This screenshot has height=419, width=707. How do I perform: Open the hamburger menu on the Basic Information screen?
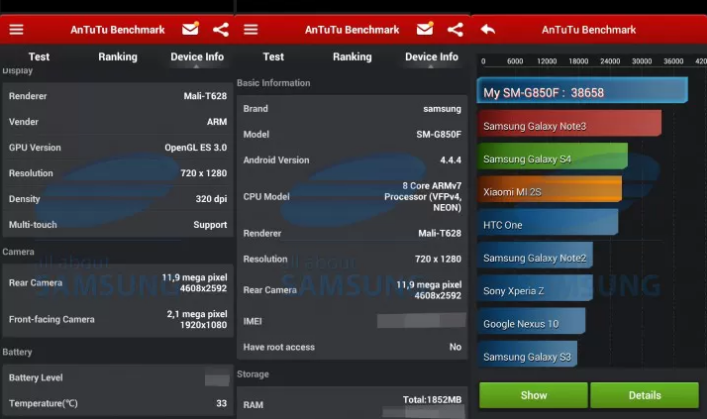(x=251, y=29)
